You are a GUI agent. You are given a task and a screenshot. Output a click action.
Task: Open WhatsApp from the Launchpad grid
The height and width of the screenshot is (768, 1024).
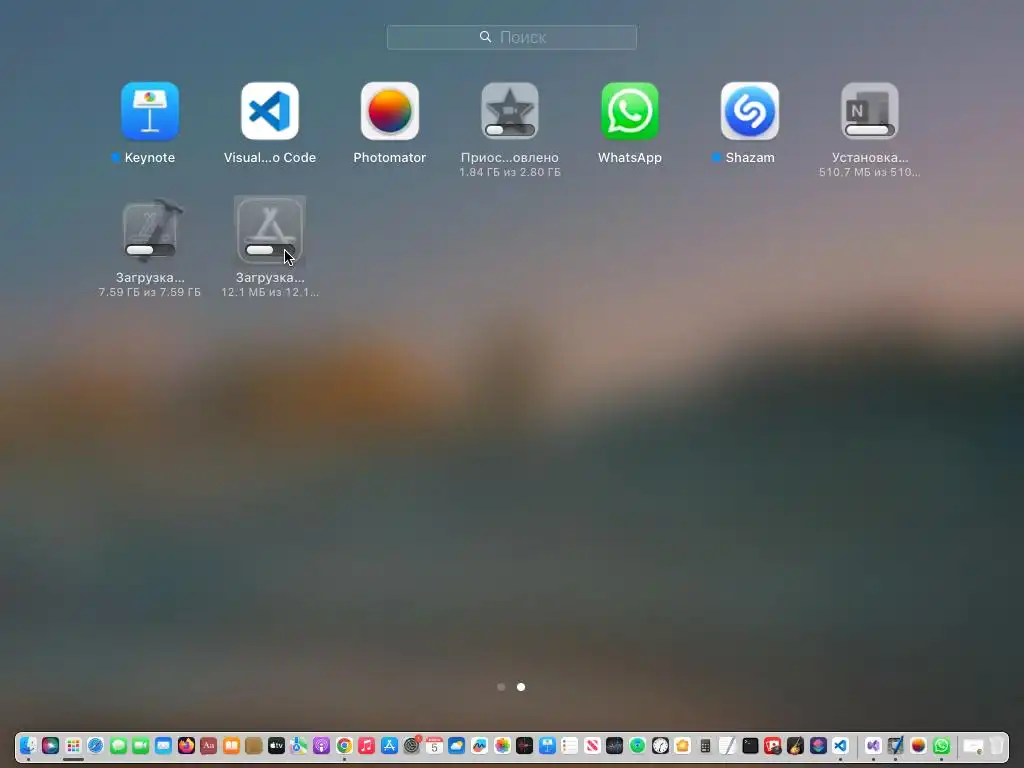point(630,111)
